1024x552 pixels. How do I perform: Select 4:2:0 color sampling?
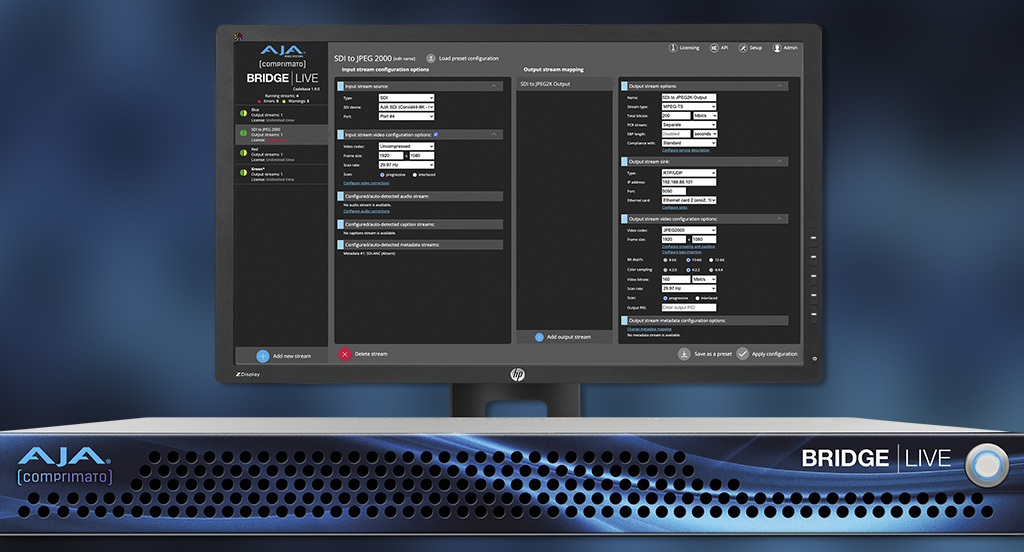click(665, 270)
